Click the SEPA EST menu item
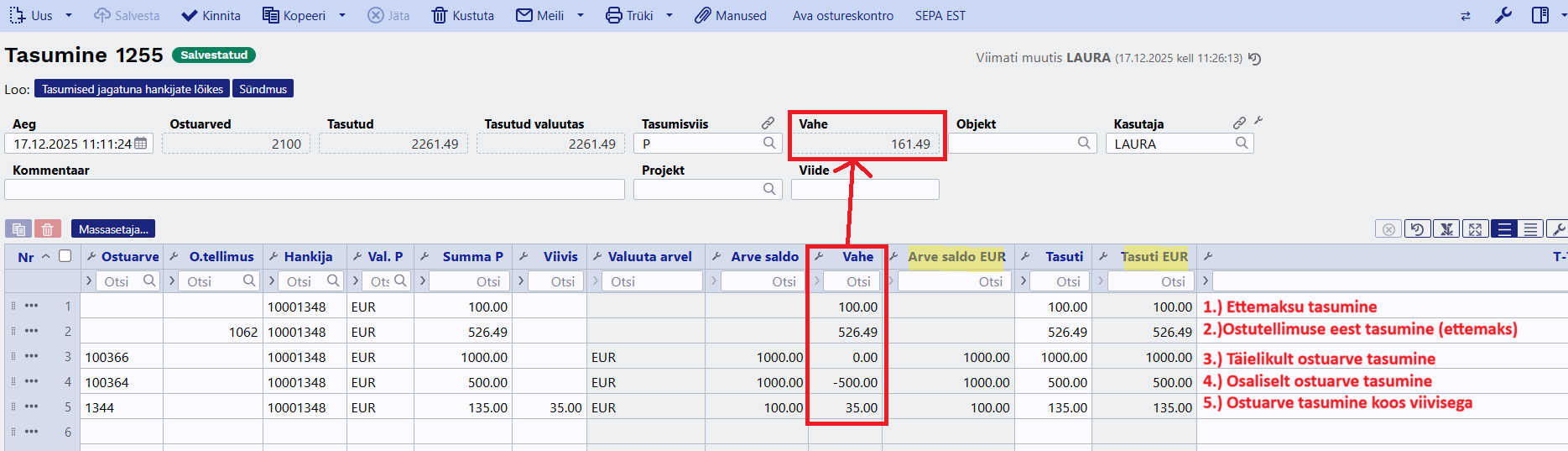The image size is (1568, 451). [x=940, y=16]
